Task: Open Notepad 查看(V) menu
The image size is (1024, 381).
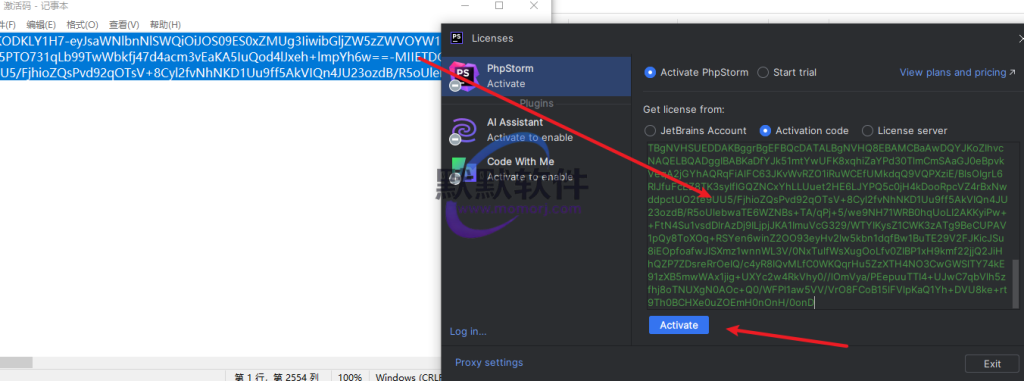Action: coord(124,25)
